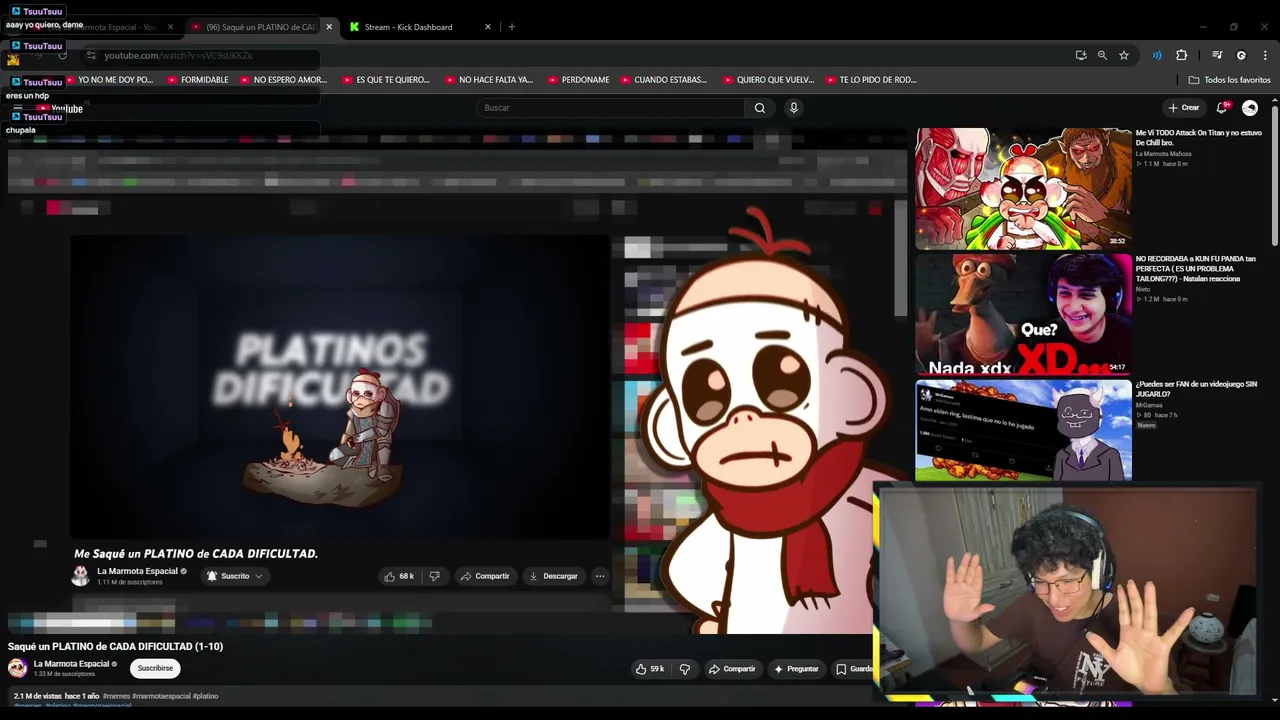This screenshot has width=1280, height=720.
Task: Click the La Marmota Mañosa channel name
Action: click(x=1163, y=154)
